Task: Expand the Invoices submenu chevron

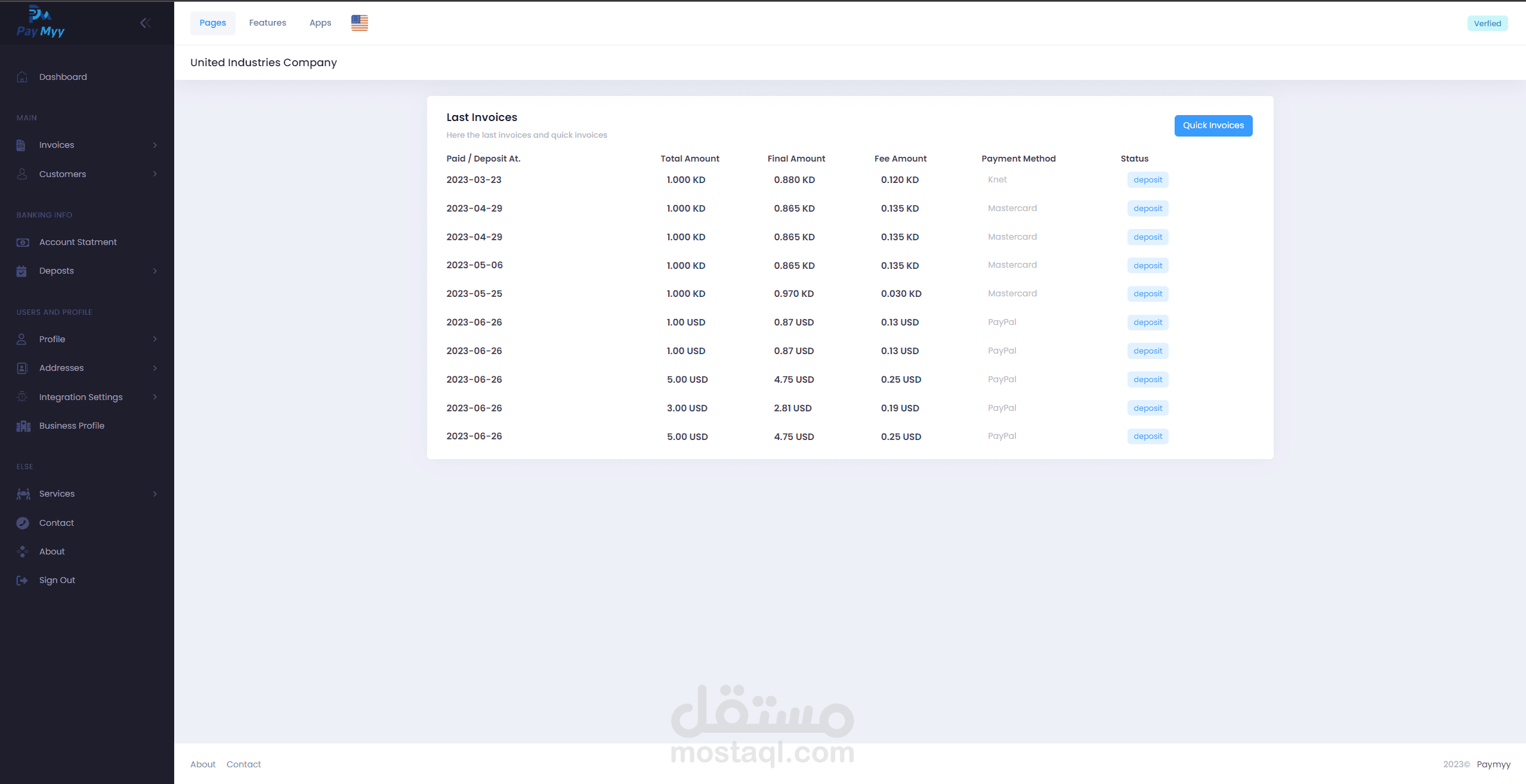Action: pos(155,145)
